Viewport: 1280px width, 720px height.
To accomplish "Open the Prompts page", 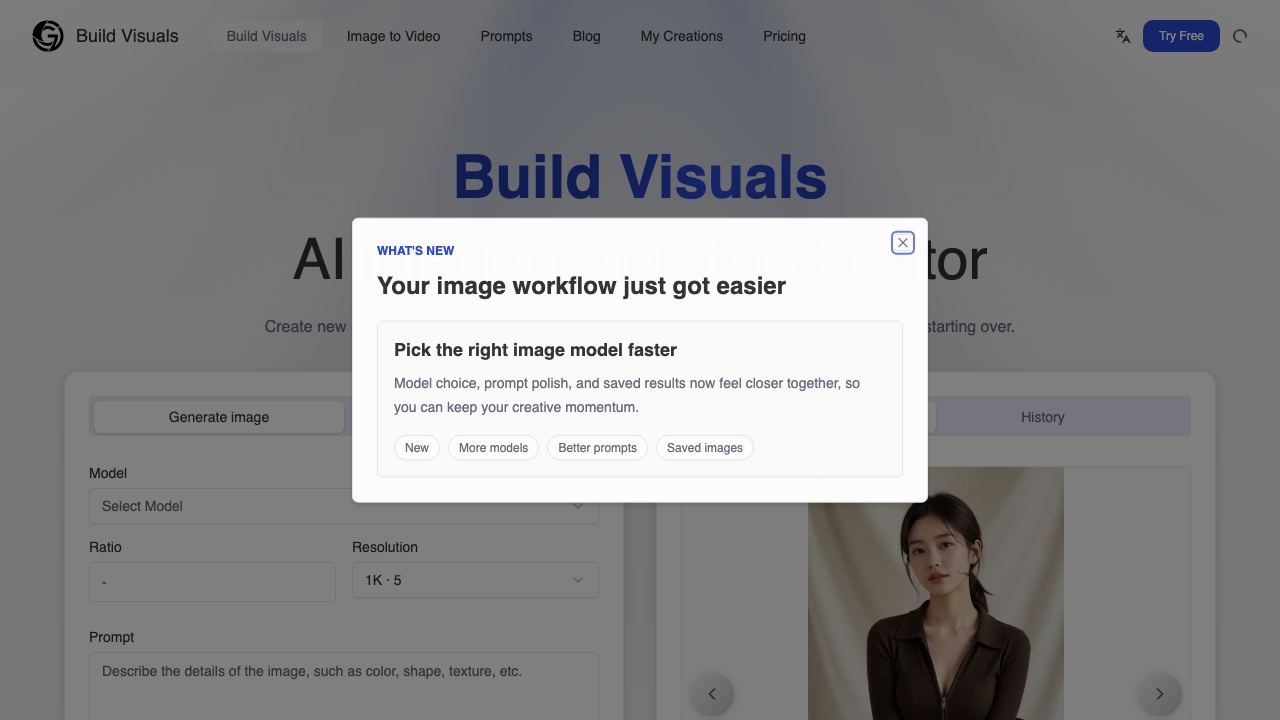I will pyautogui.click(x=507, y=36).
